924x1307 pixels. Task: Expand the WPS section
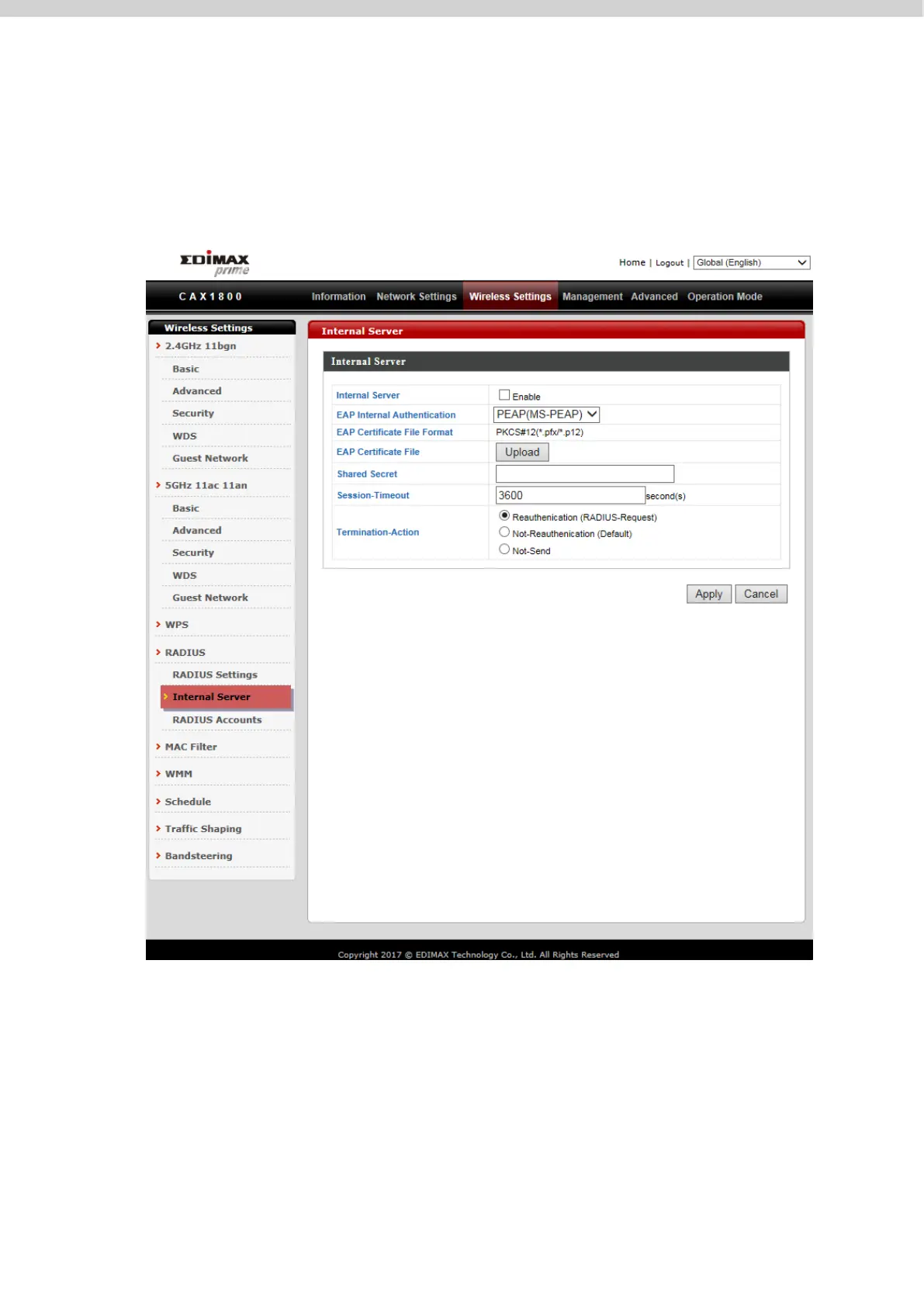[176, 625]
